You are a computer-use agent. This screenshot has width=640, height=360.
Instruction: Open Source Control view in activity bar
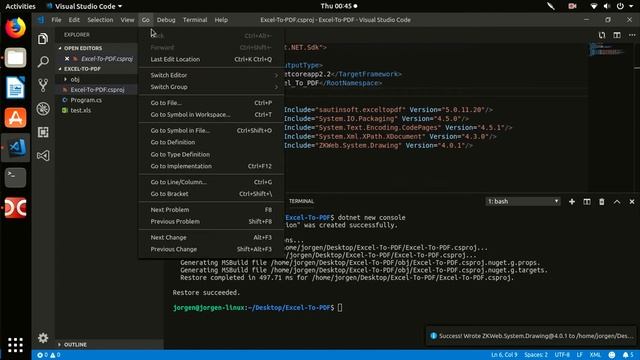pyautogui.click(x=43, y=85)
